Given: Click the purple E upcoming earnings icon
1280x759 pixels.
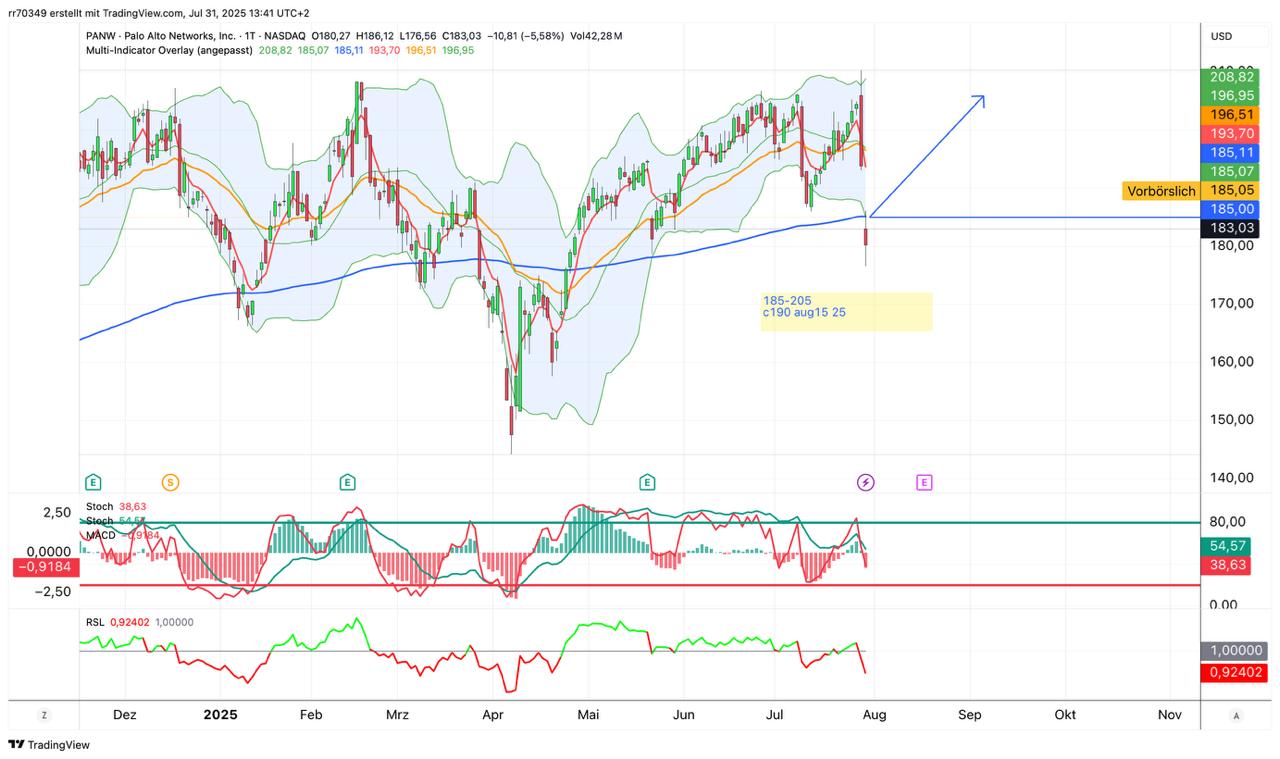Looking at the screenshot, I should click(x=924, y=483).
